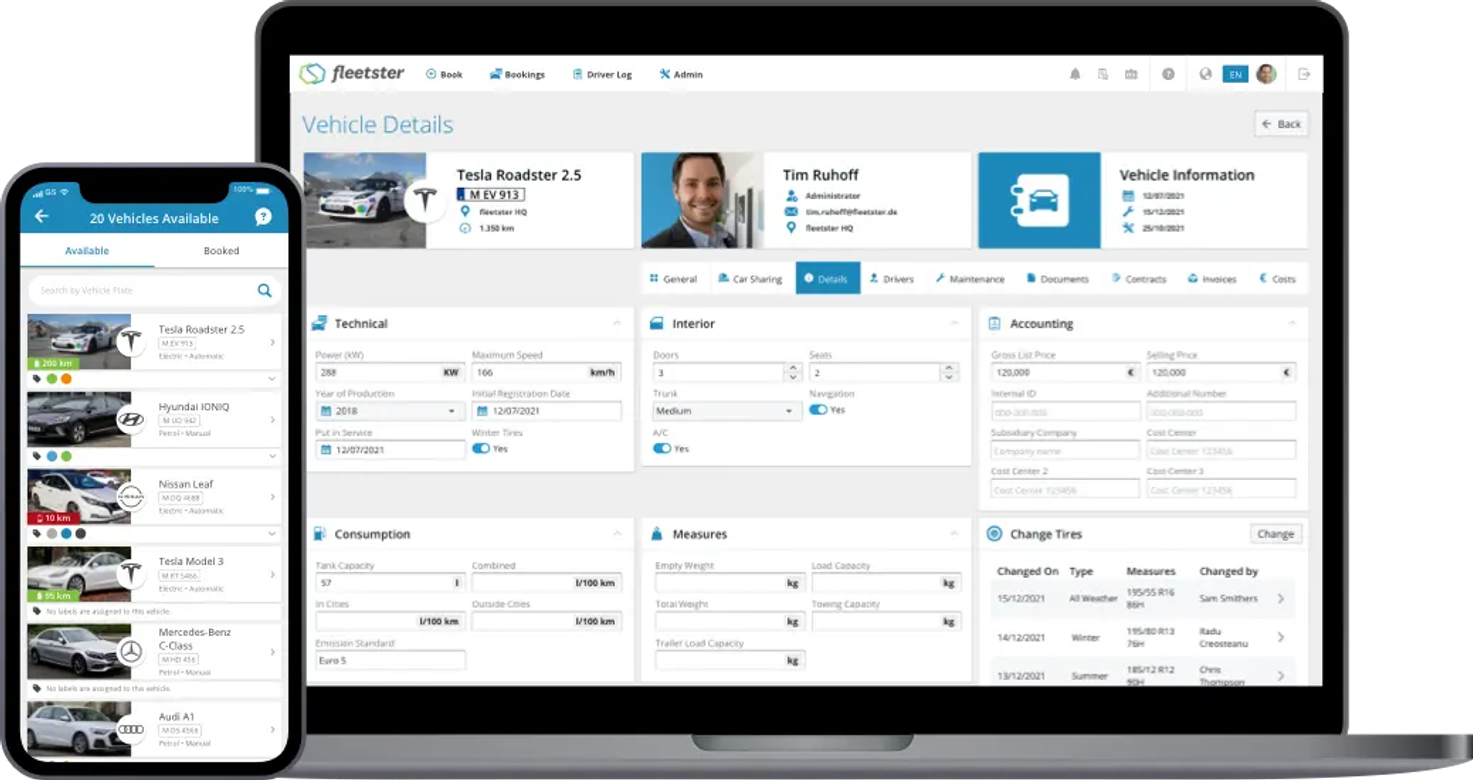
Task: Click the orange label dot under Tesla Roadster
Action: (x=66, y=379)
